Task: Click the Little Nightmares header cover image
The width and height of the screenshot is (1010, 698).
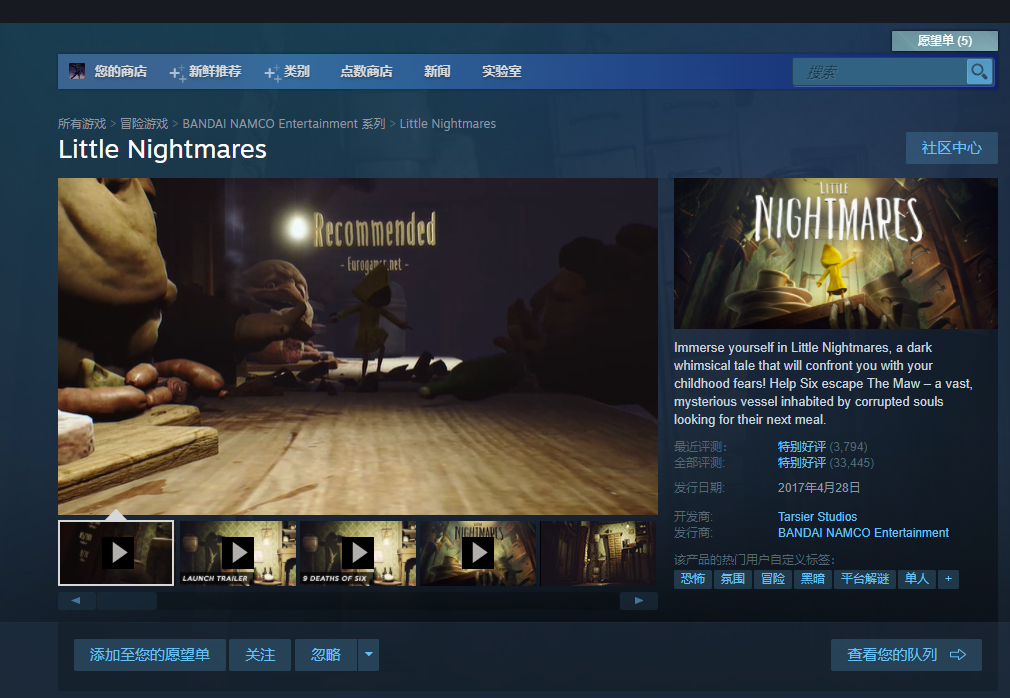Action: pyautogui.click(x=835, y=254)
